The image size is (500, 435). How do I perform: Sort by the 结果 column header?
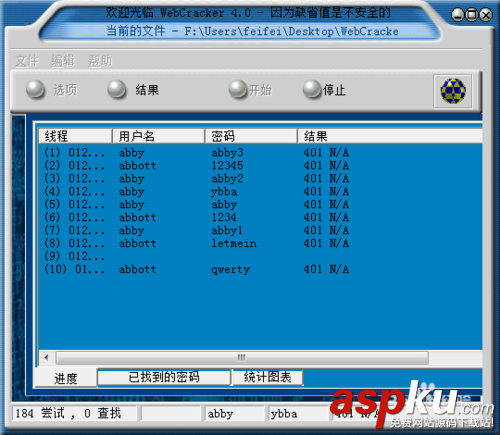[390, 136]
